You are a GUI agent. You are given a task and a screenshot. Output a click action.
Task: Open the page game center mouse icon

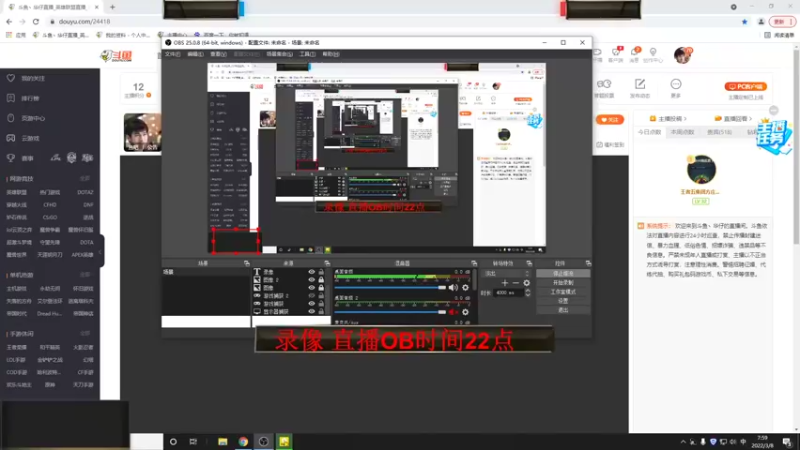[x=11, y=118]
